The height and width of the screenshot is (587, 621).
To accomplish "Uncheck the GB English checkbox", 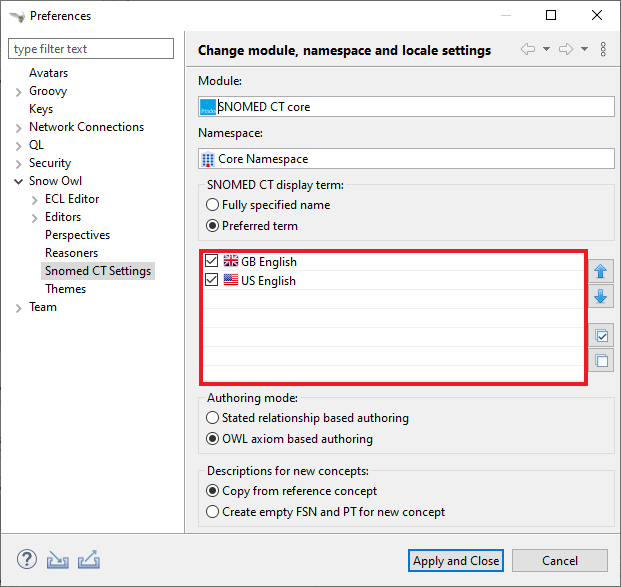I will pyautogui.click(x=211, y=262).
